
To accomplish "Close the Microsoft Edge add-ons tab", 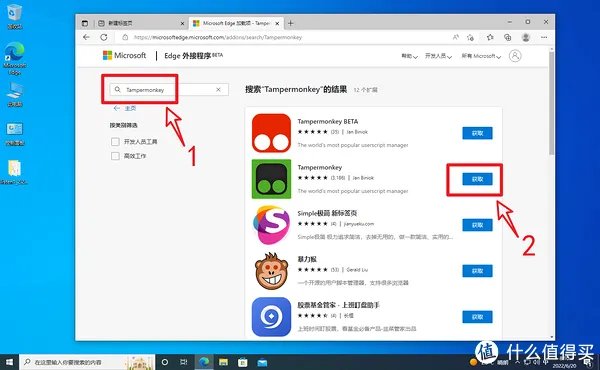I will point(277,23).
